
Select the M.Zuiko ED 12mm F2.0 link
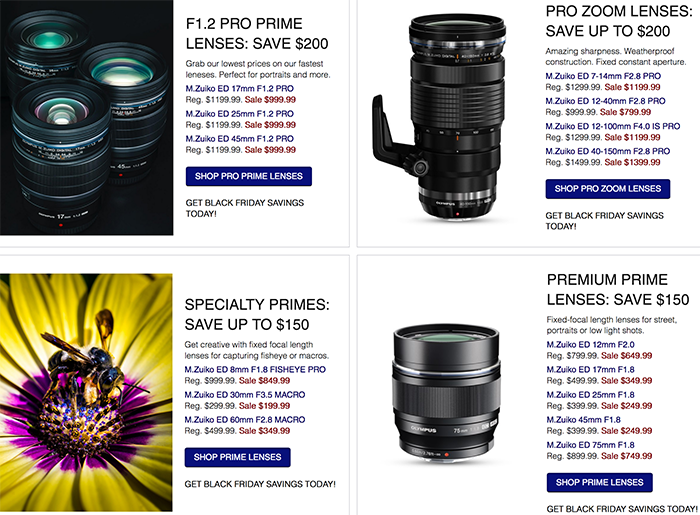pos(589,344)
